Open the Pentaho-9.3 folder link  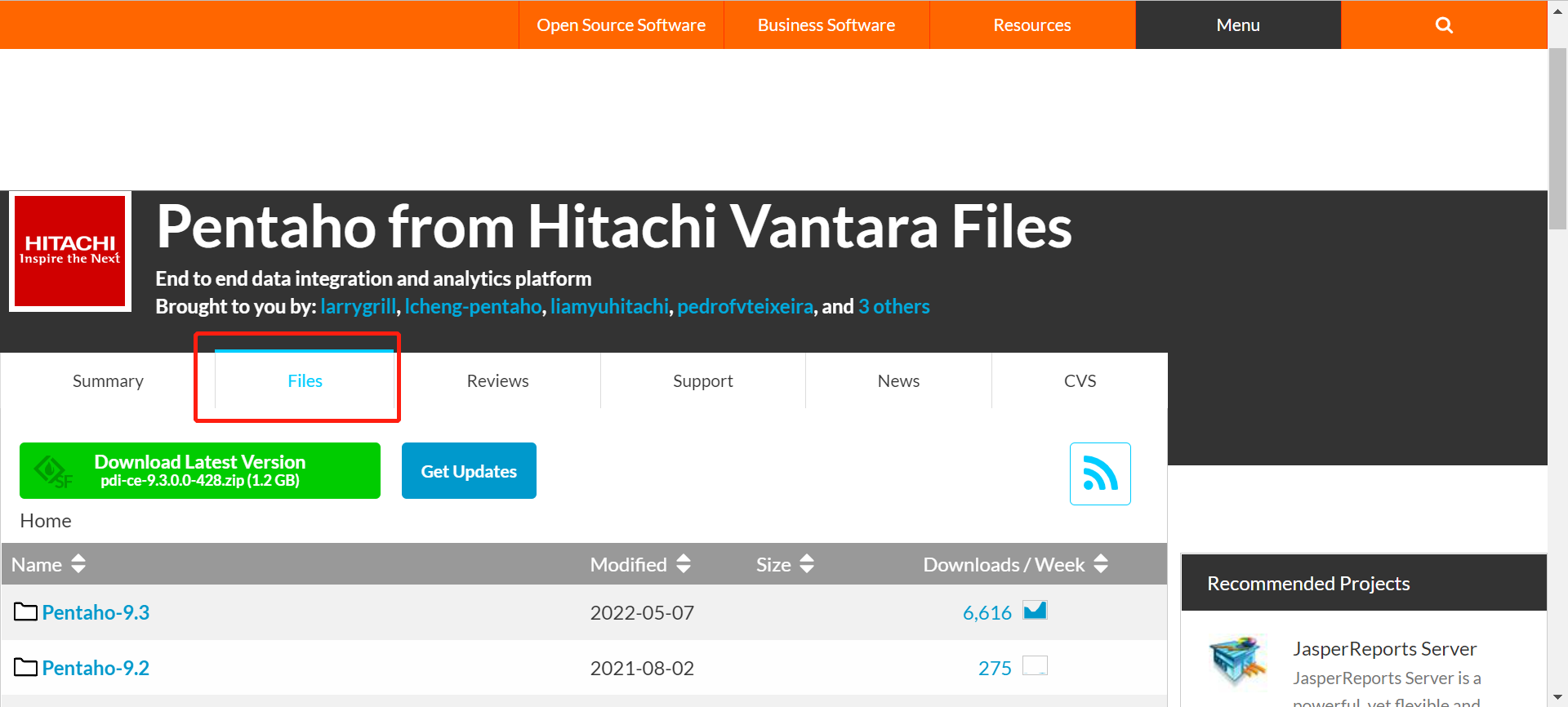(x=96, y=612)
